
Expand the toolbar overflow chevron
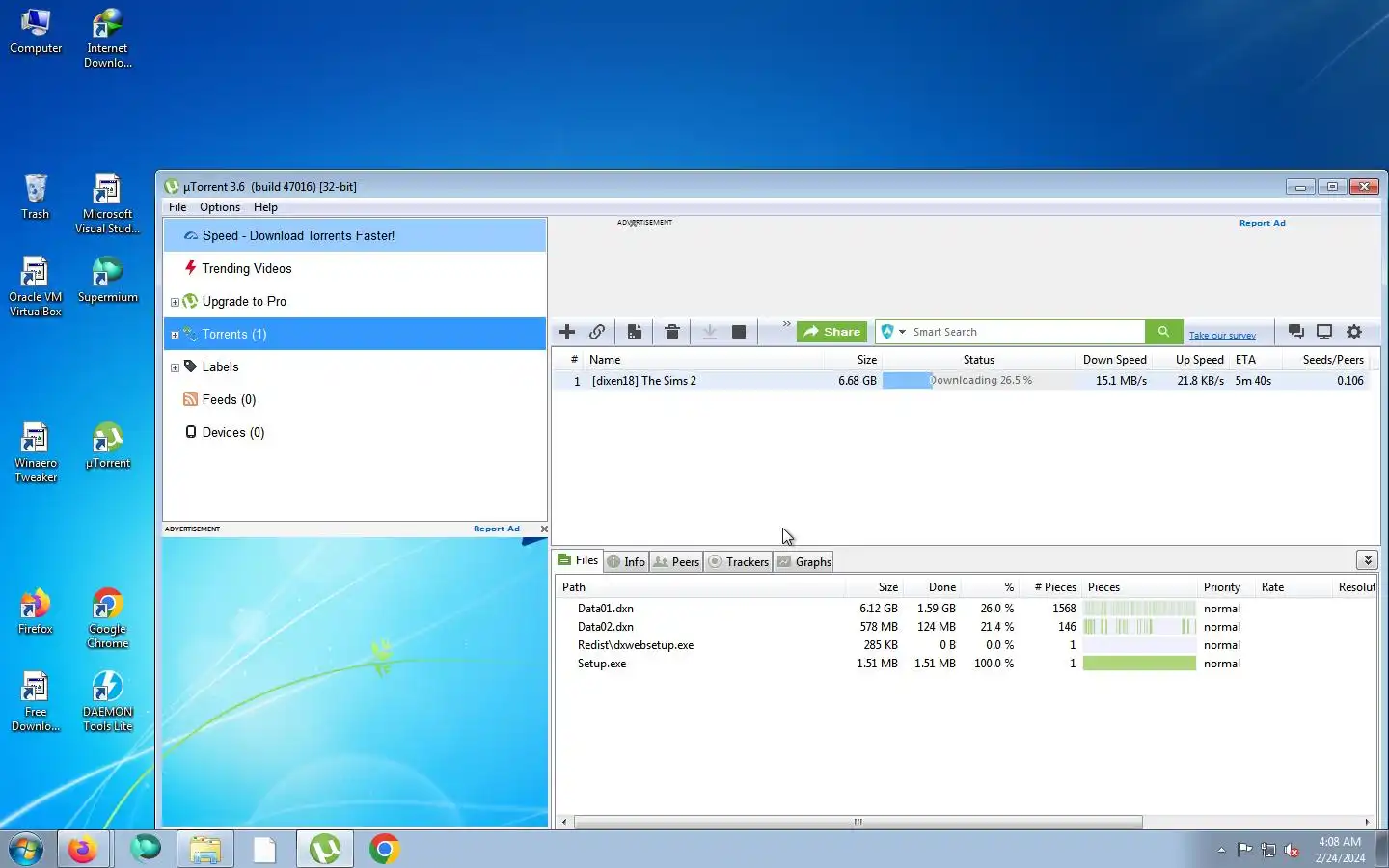(786, 324)
